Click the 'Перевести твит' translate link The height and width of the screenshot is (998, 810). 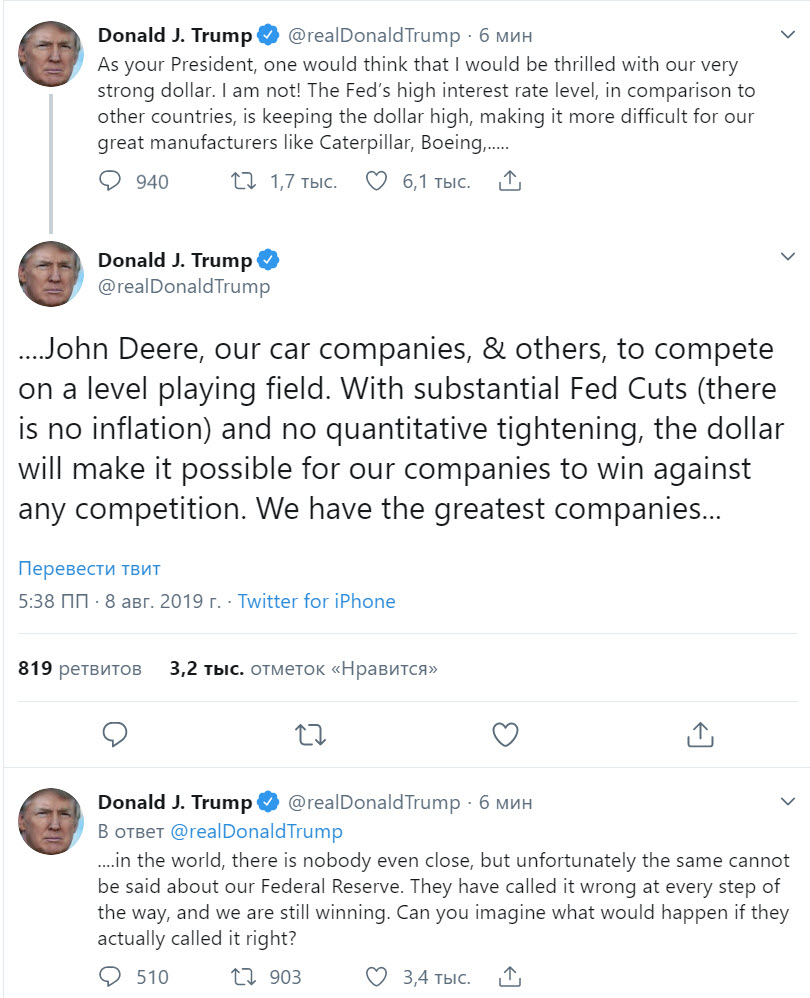click(89, 569)
